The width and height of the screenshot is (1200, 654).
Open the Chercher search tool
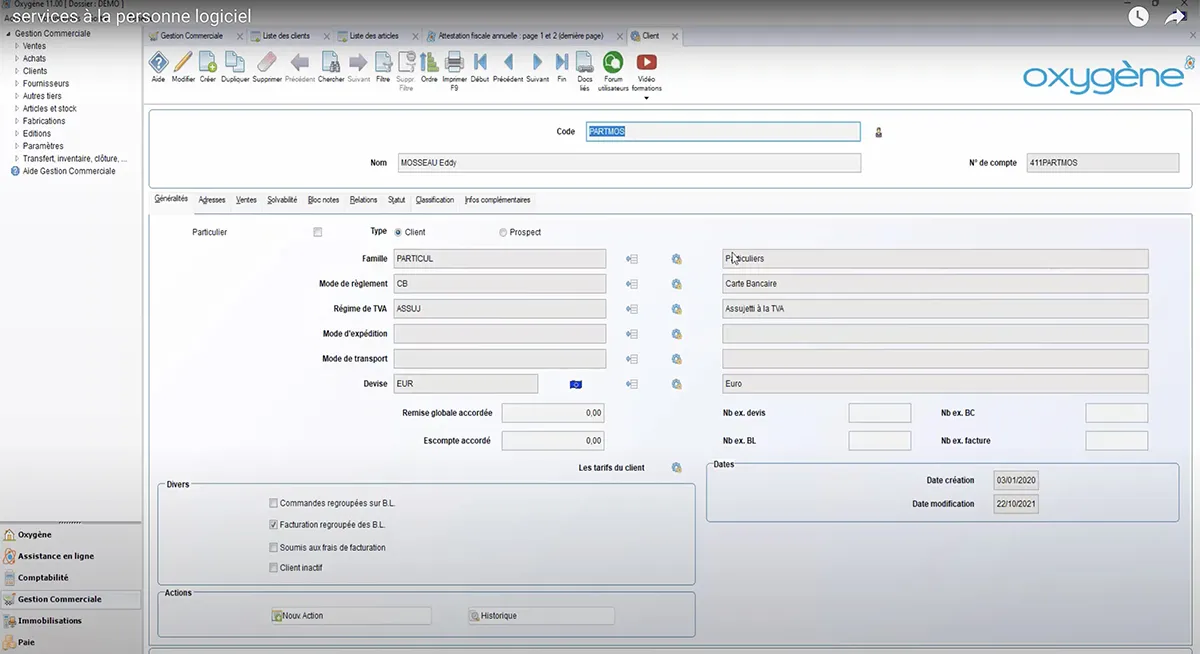pyautogui.click(x=331, y=63)
